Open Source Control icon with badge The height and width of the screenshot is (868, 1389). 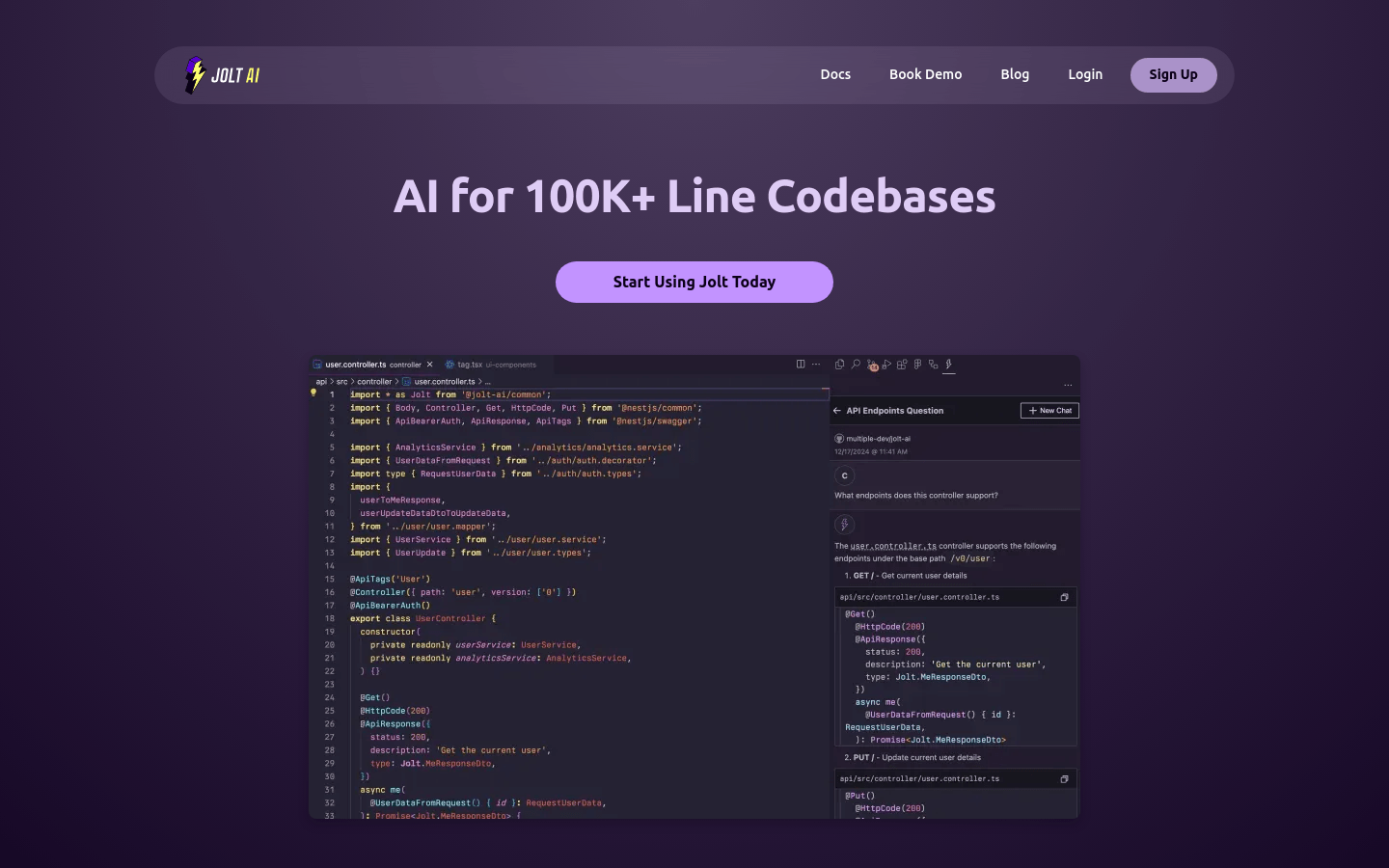[872, 366]
